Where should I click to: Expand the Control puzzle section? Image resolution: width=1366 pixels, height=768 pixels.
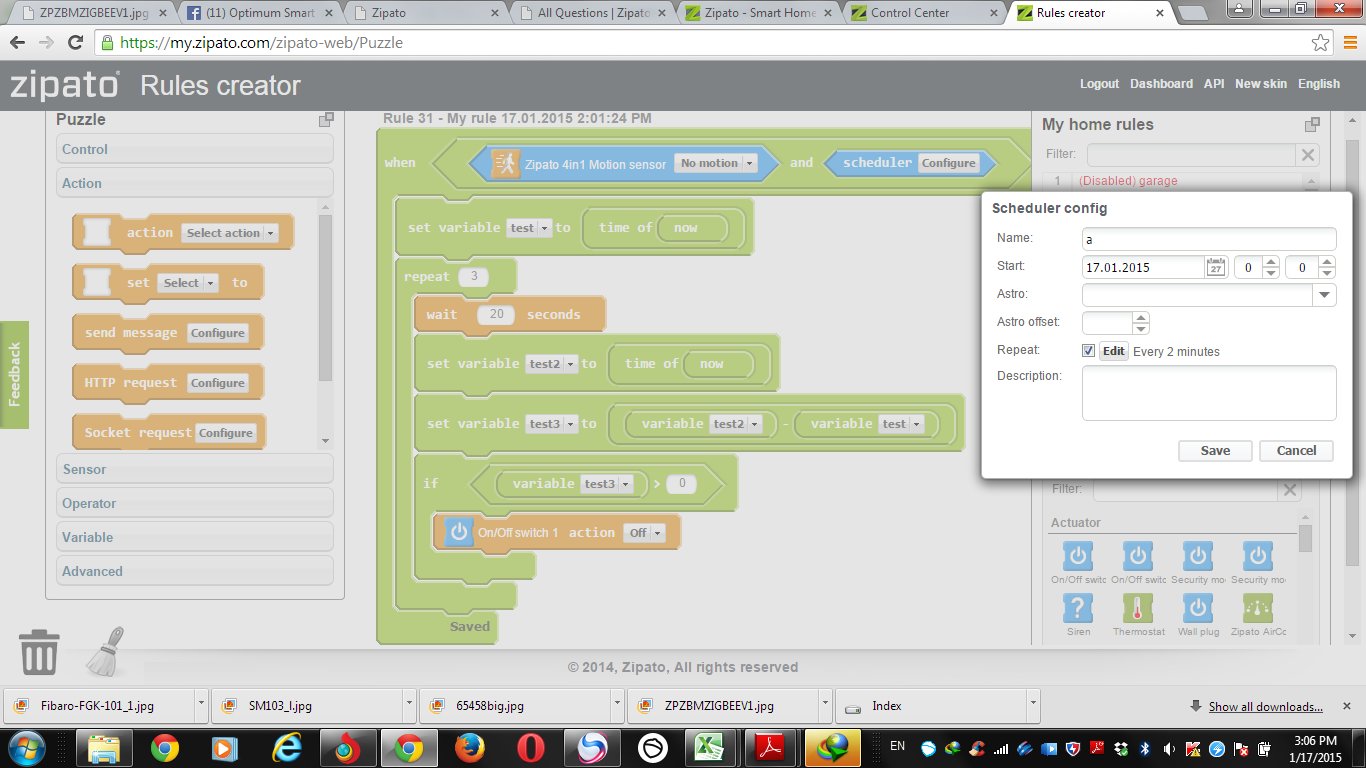[x=195, y=149]
